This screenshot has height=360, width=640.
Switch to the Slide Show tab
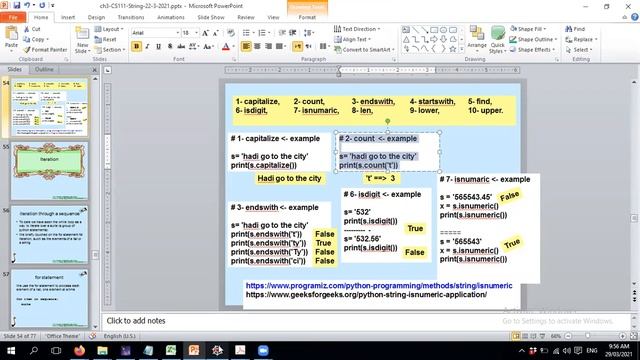pyautogui.click(x=211, y=17)
